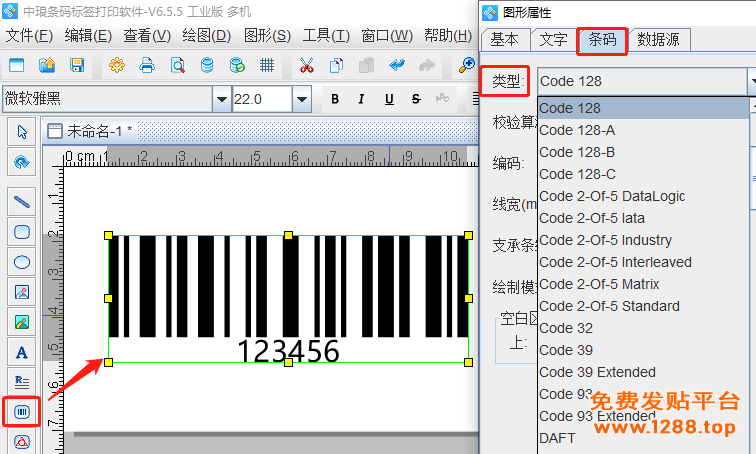
Task: Select the rich text R tool
Action: [x=22, y=382]
